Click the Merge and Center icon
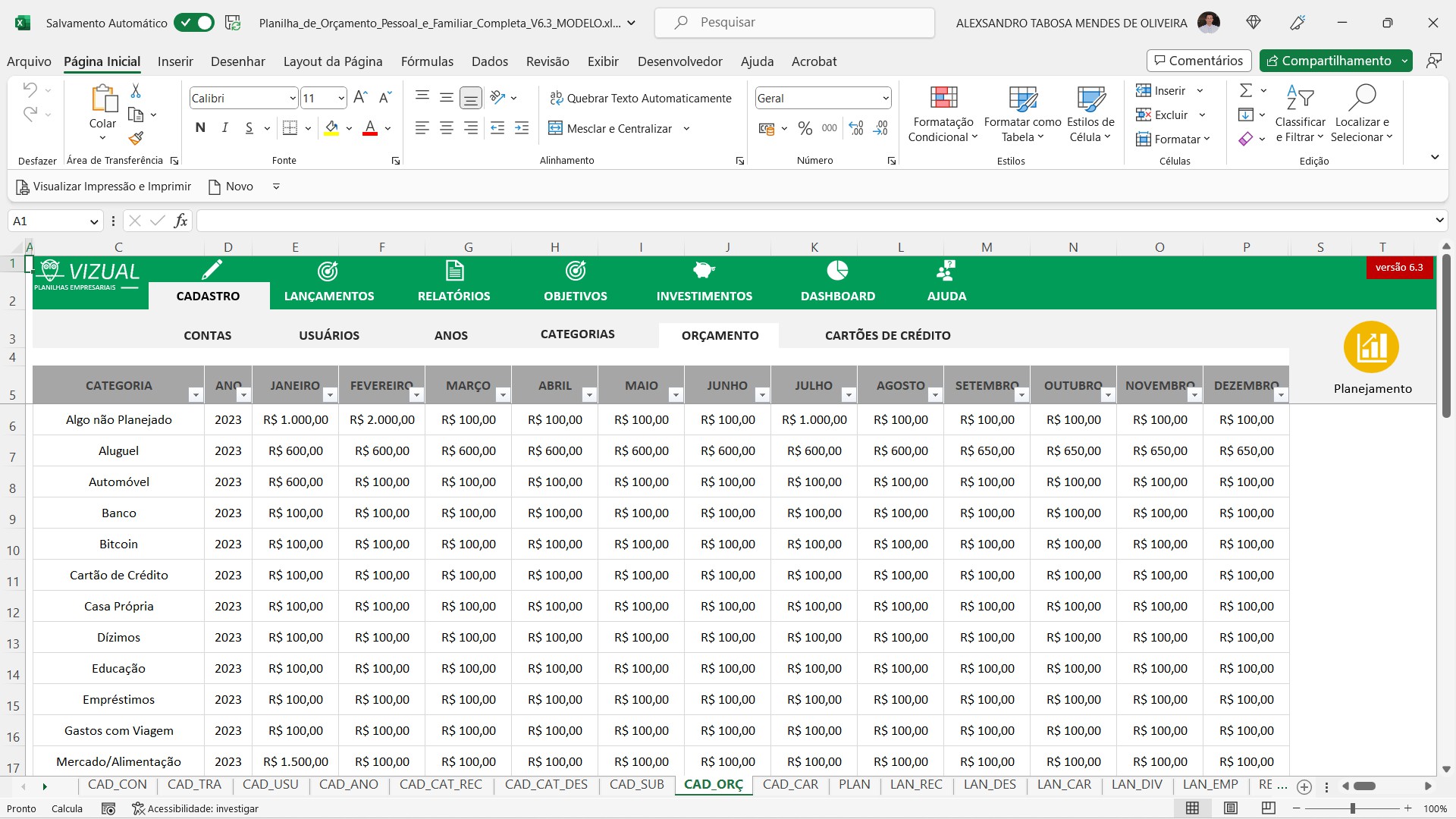1456x819 pixels. (x=555, y=128)
